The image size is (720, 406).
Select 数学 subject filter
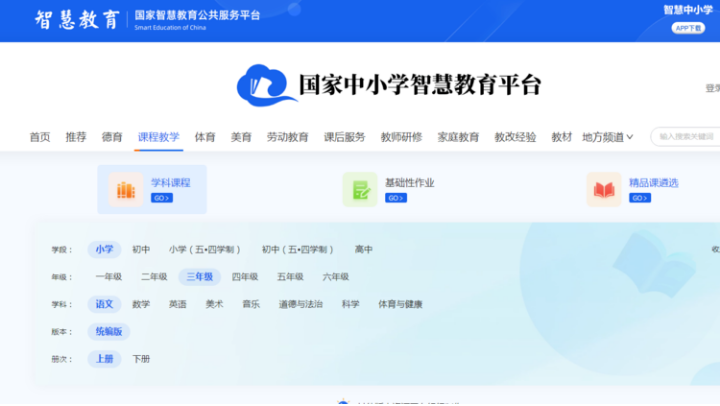coord(141,304)
